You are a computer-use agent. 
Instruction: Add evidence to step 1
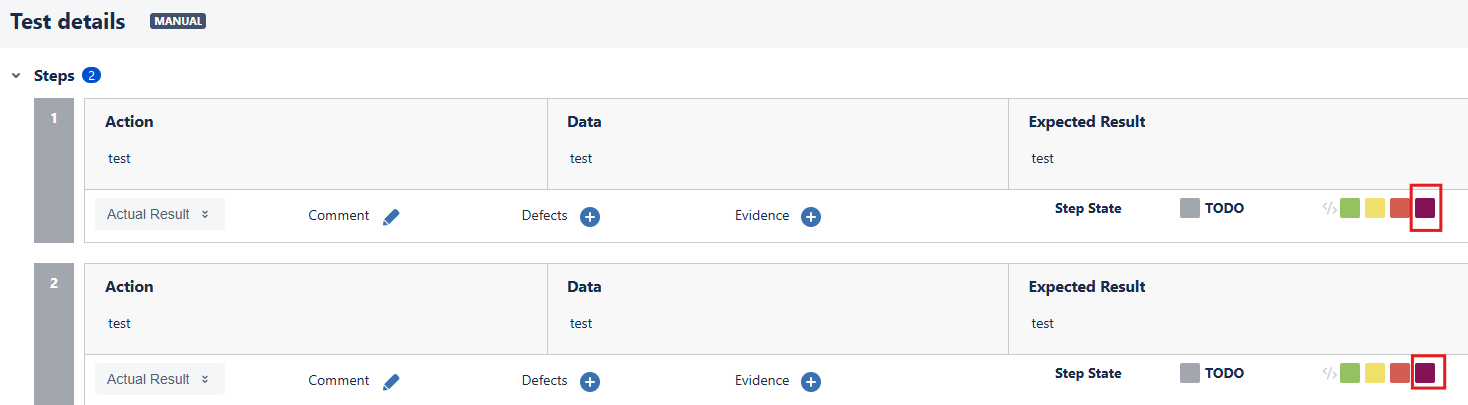[811, 216]
